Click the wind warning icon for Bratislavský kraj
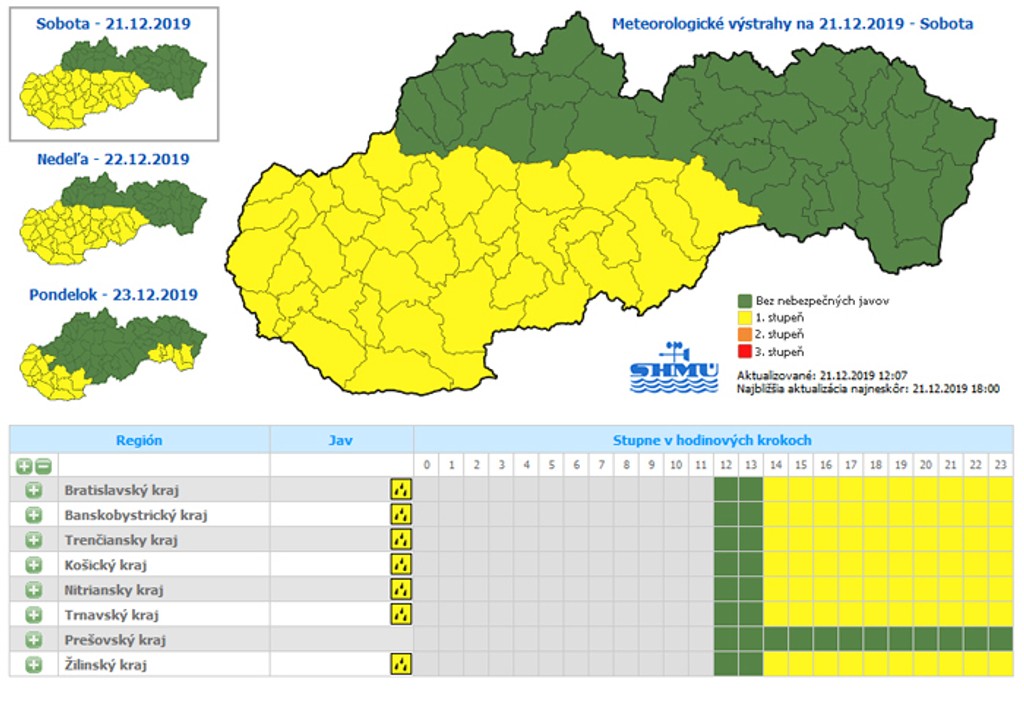The image size is (1024, 717). (401, 489)
